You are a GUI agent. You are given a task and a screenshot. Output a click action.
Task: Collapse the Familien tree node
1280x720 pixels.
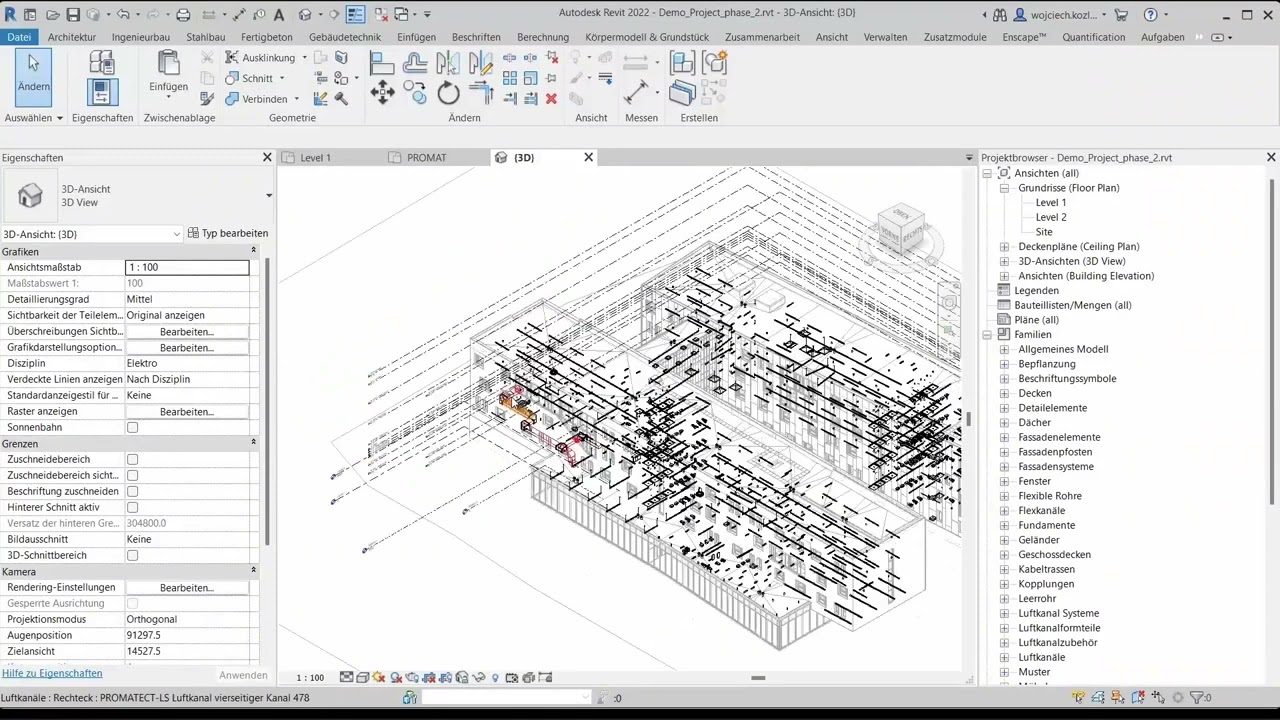(988, 334)
